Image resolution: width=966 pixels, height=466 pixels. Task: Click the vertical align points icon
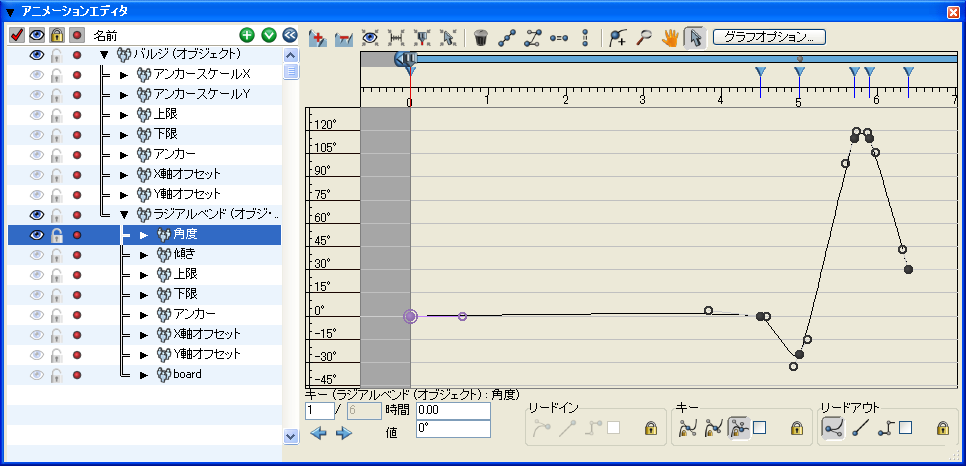pyautogui.click(x=585, y=38)
